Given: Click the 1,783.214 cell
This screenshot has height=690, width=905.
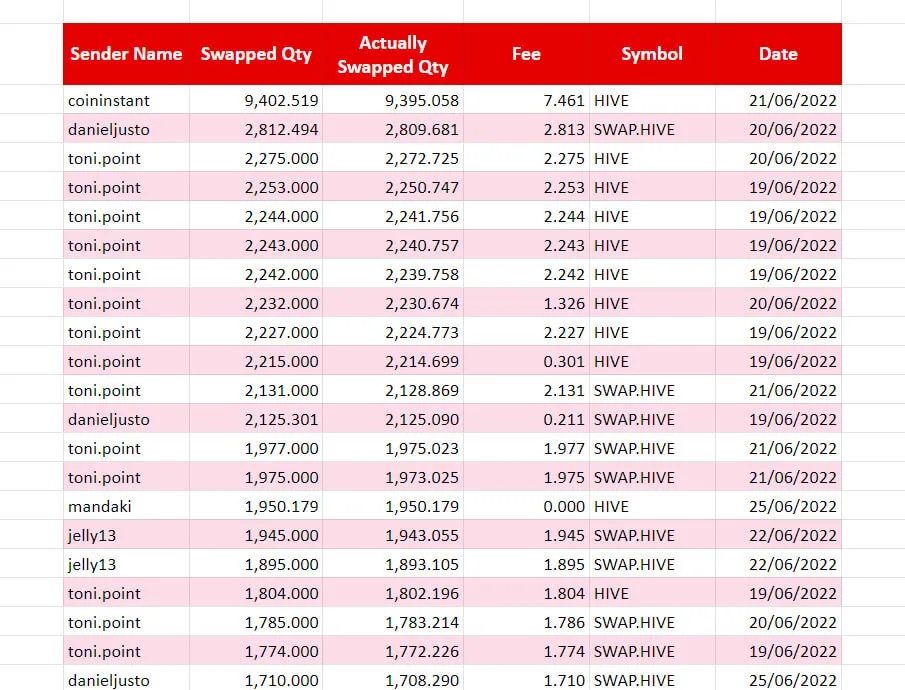Looking at the screenshot, I should pyautogui.click(x=392, y=622).
